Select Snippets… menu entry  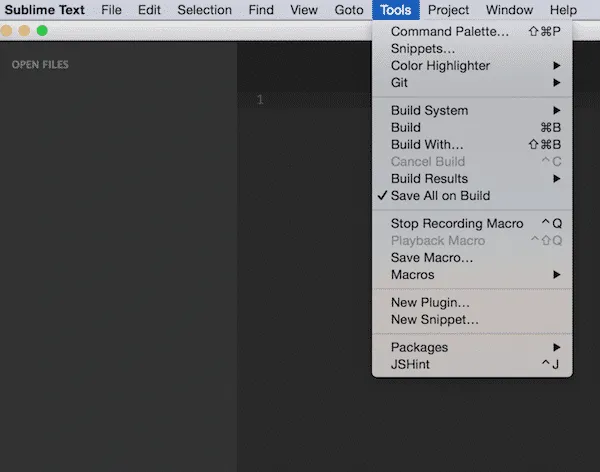(423, 48)
